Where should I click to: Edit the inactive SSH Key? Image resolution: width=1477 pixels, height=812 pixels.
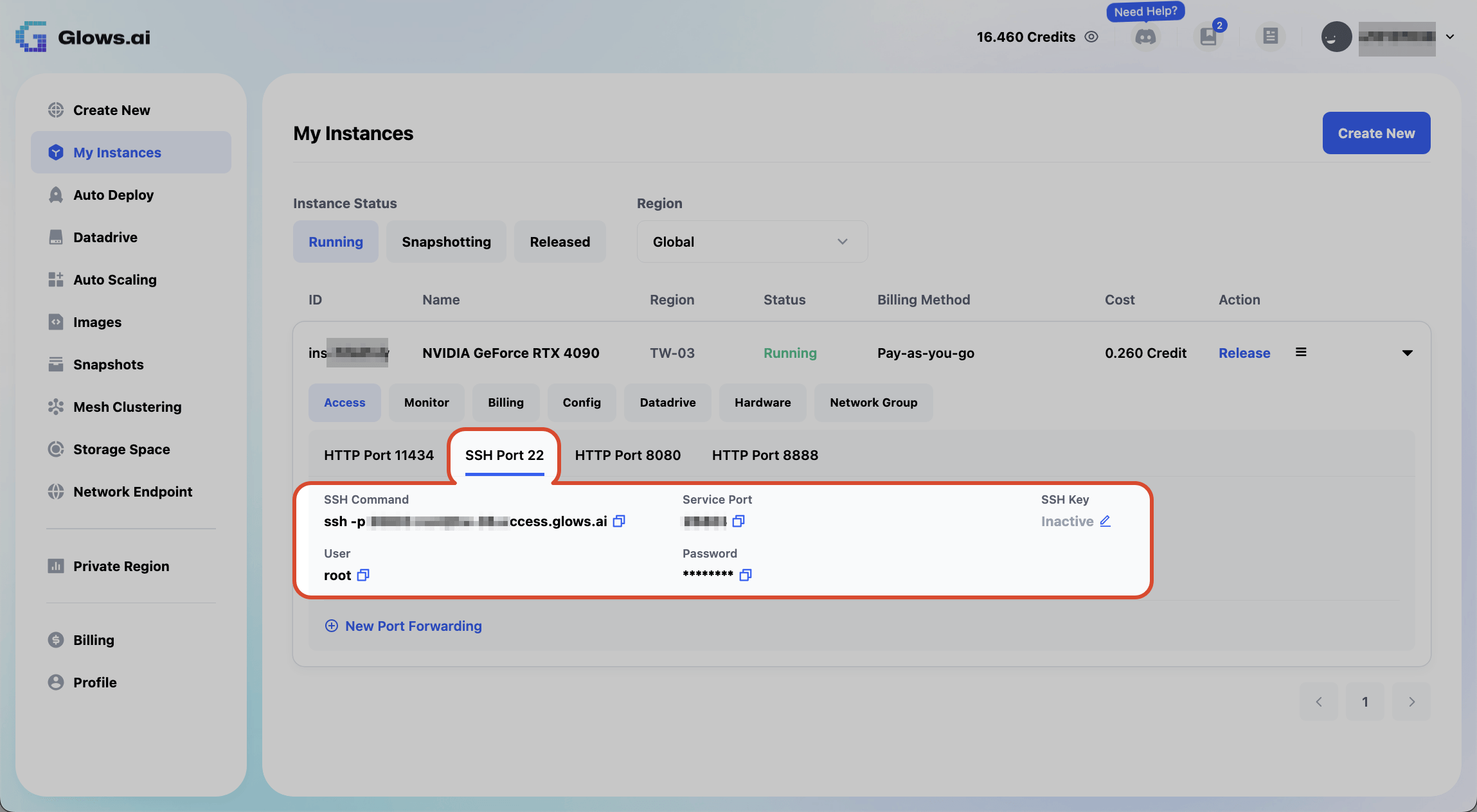(1105, 521)
